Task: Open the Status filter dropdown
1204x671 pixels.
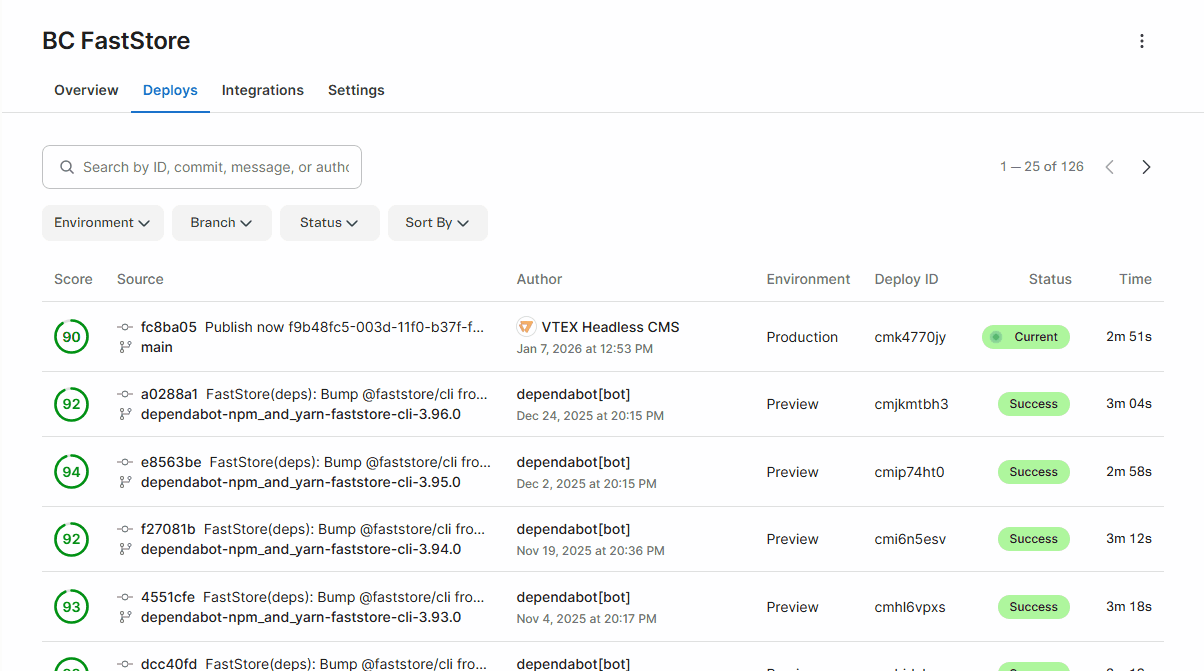Action: coord(330,223)
